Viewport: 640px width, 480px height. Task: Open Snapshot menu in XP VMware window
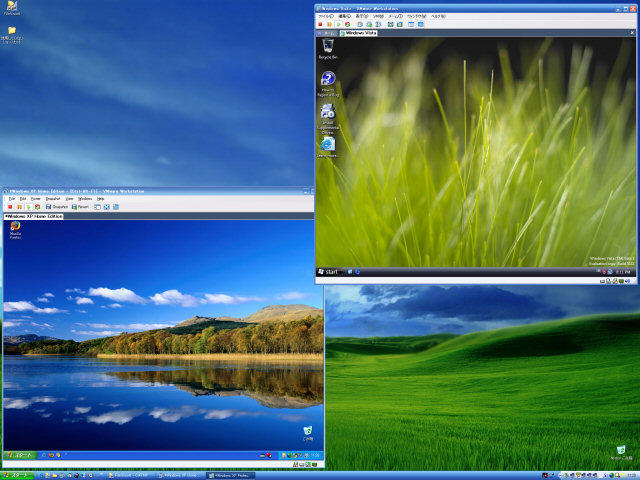[53, 199]
